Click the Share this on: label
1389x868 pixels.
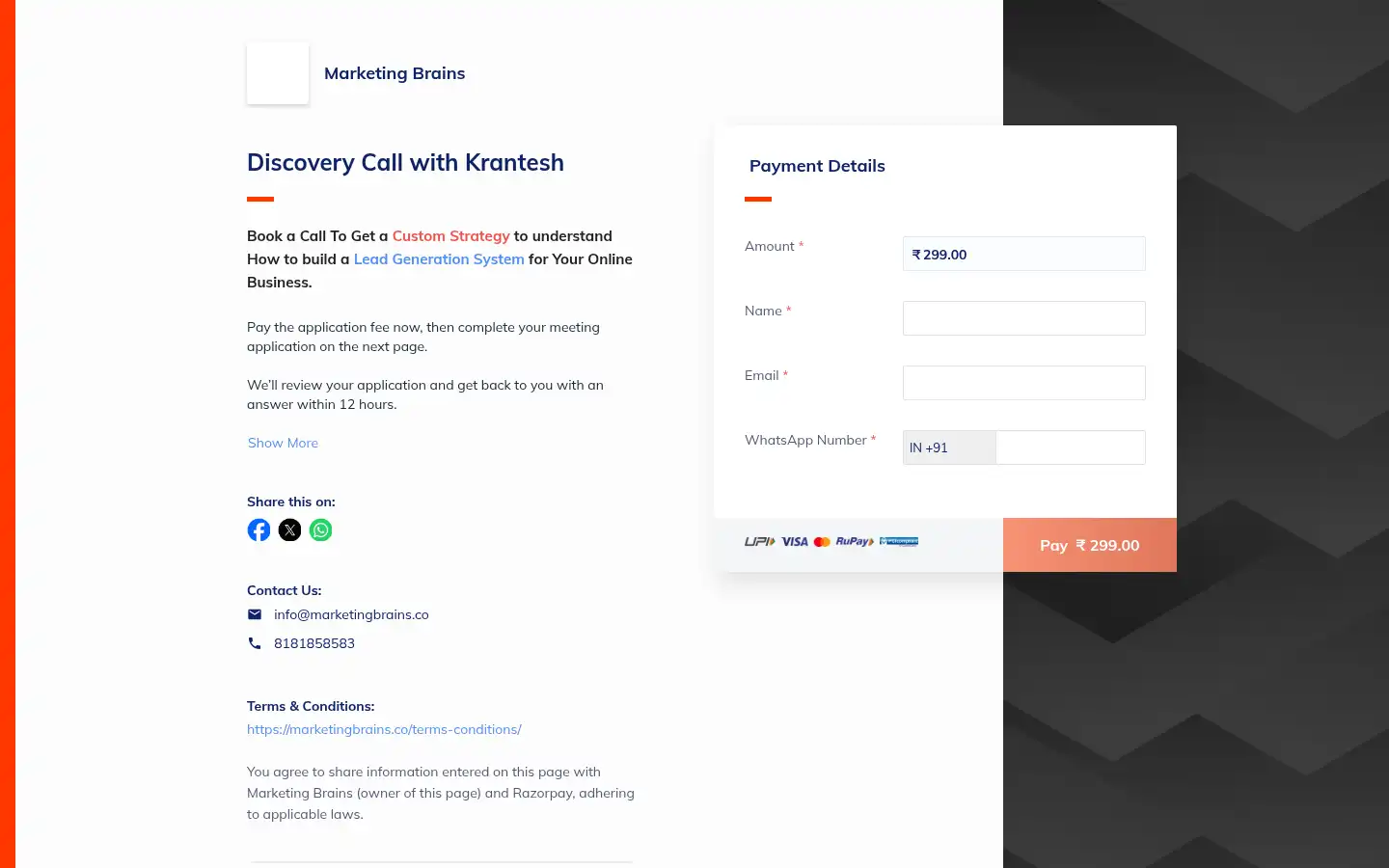pos(291,502)
